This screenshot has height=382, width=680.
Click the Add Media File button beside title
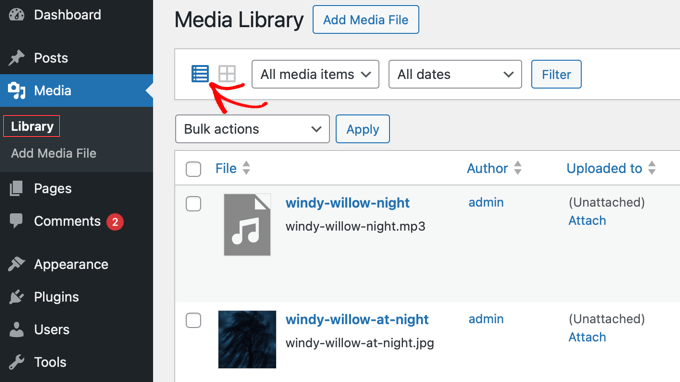pyautogui.click(x=366, y=20)
